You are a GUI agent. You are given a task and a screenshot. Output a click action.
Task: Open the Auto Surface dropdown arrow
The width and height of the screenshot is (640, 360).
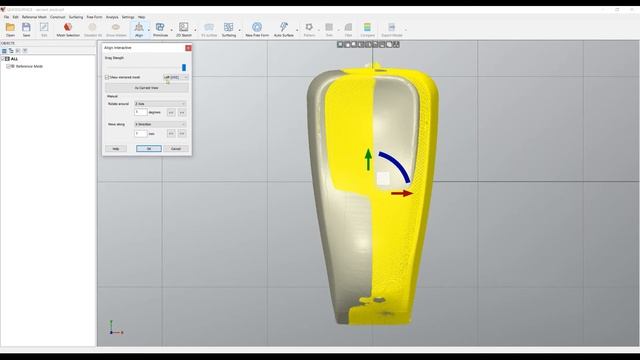pos(297,30)
